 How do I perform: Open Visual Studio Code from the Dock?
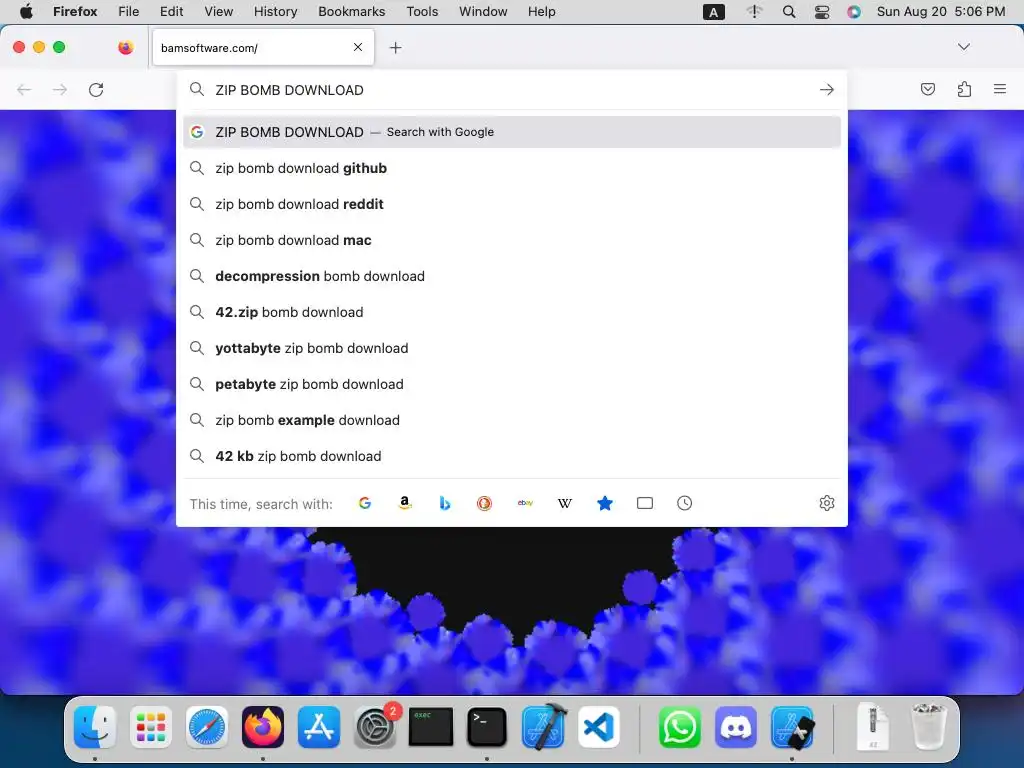tap(599, 727)
